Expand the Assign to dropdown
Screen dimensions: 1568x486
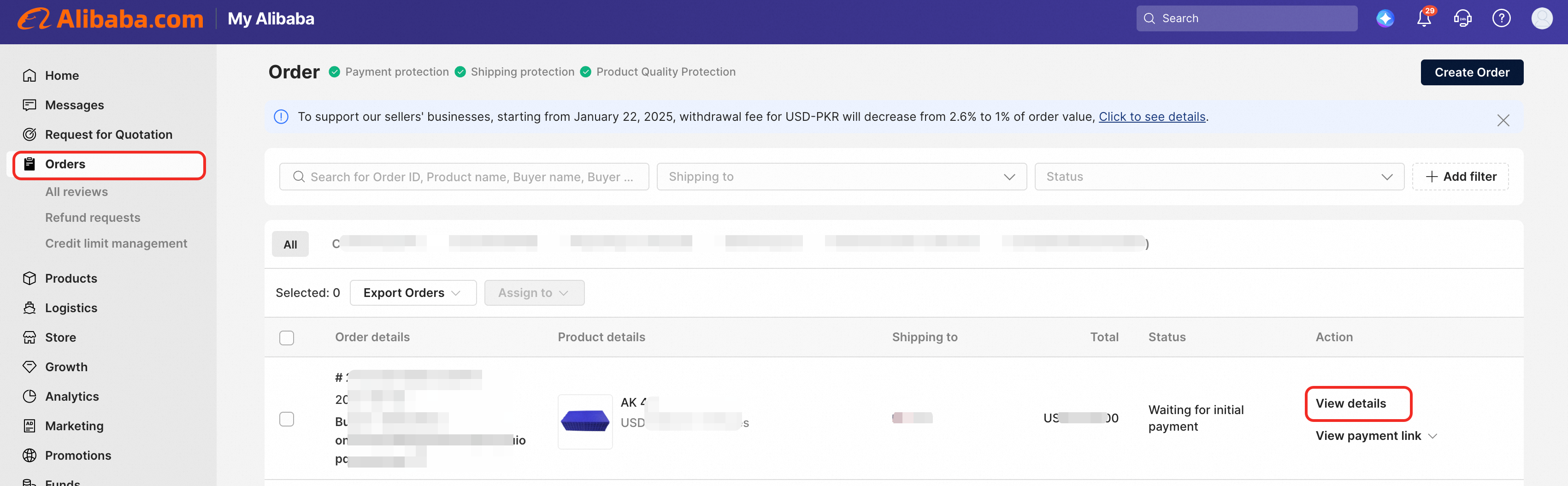click(x=534, y=293)
